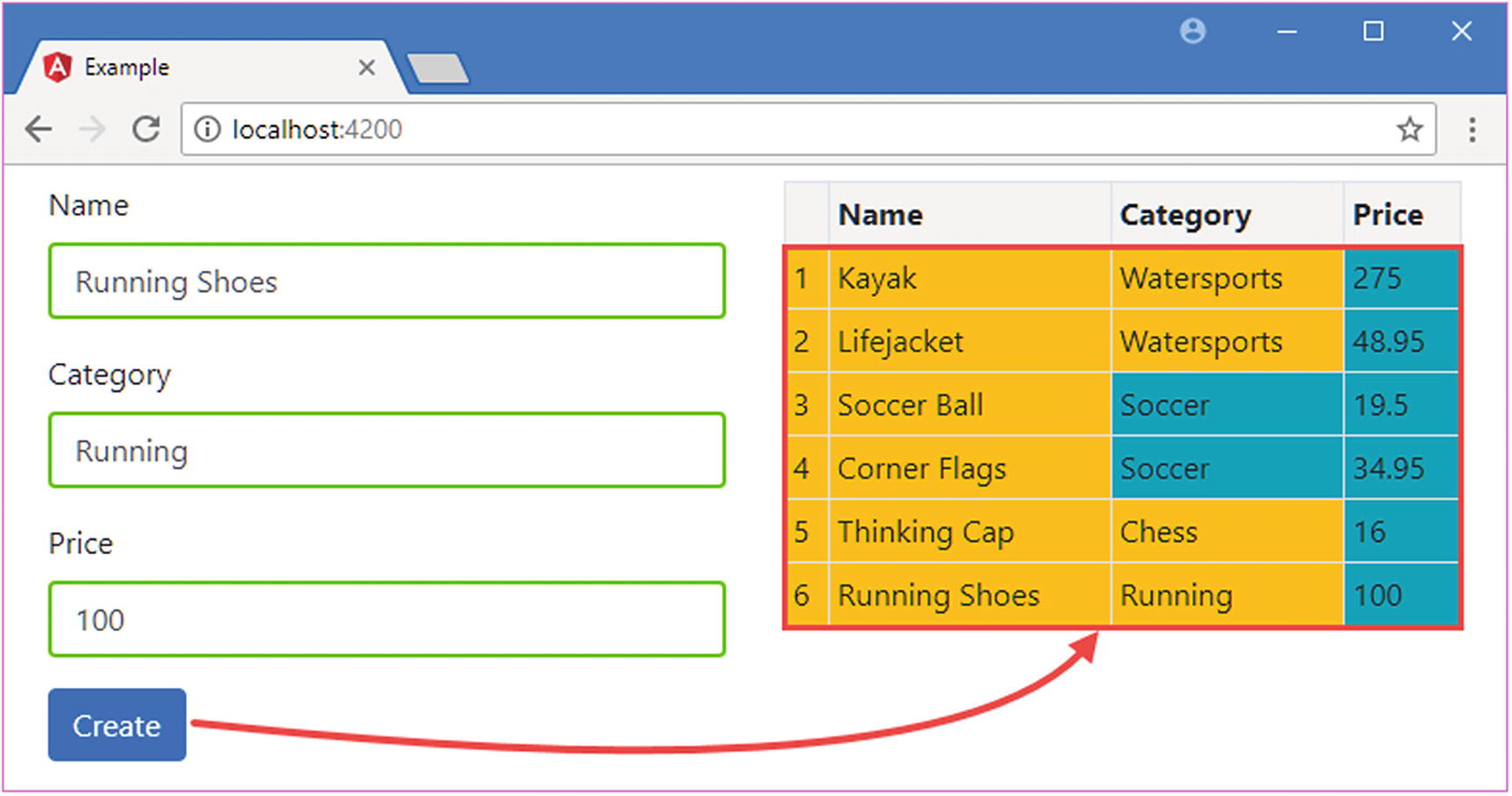
Task: Reload the page with the refresh icon
Action: (x=146, y=130)
